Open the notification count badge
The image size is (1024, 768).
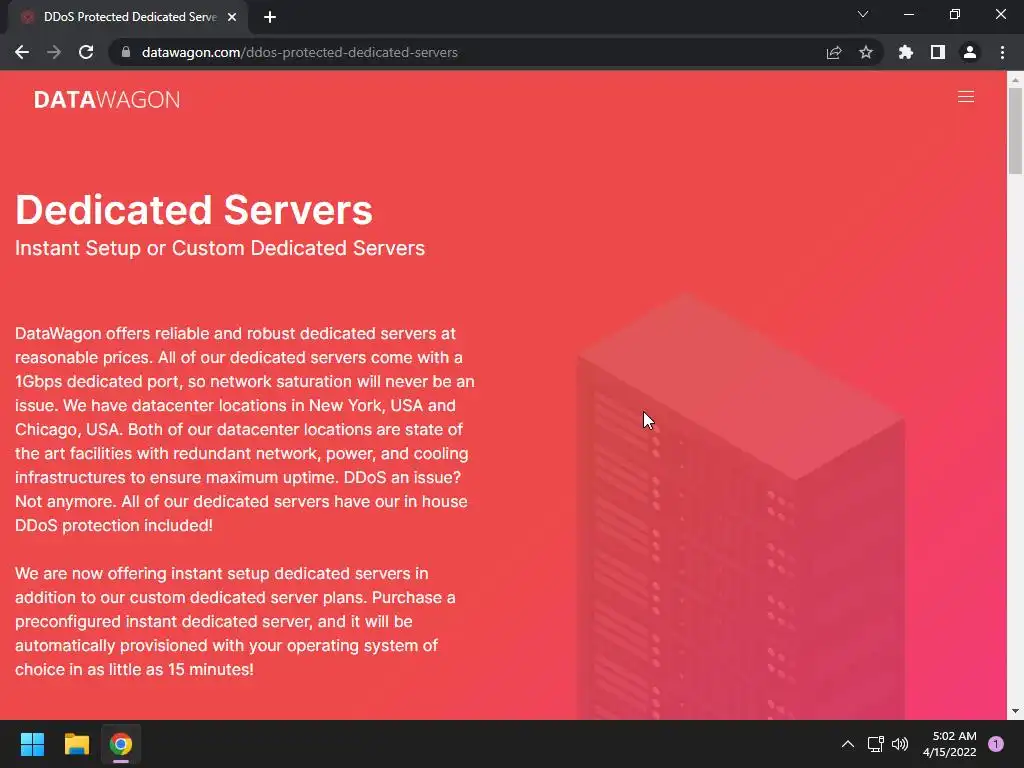(996, 744)
